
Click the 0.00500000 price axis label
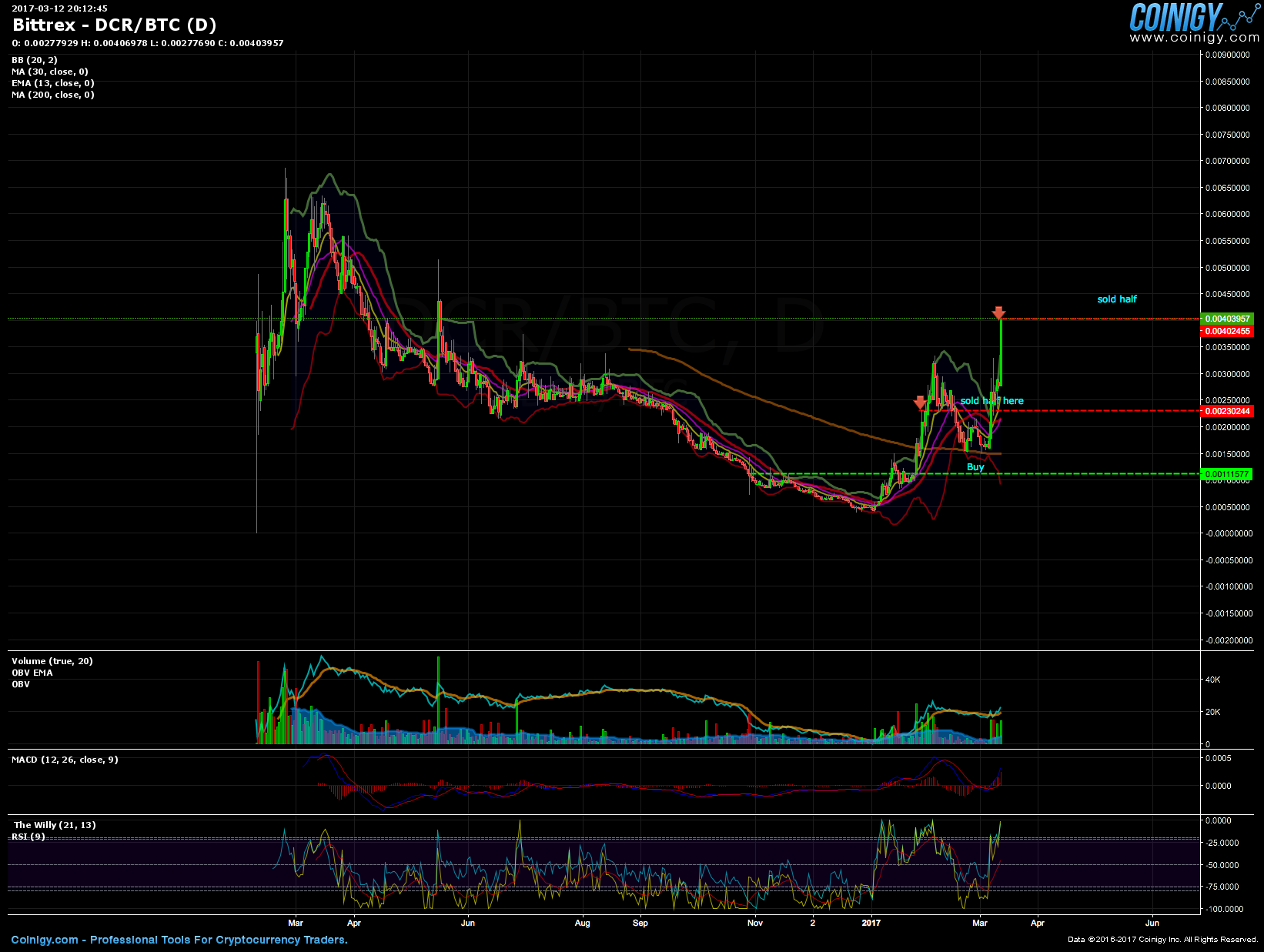pos(1228,268)
